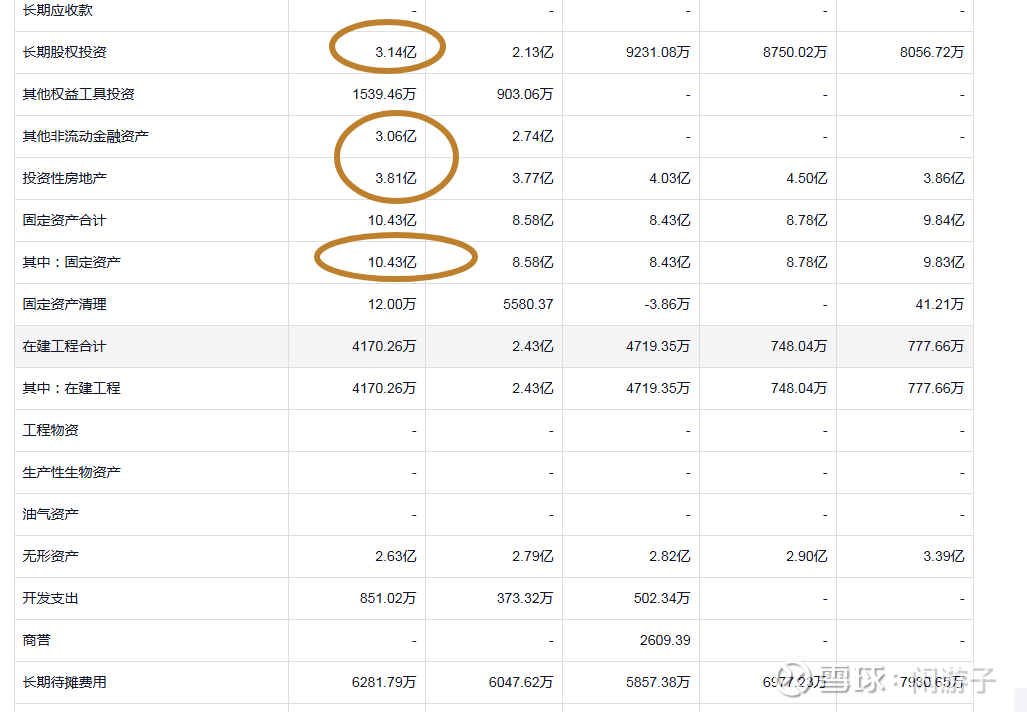Click the 其他非流动金融资产 row label
The height and width of the screenshot is (712, 1027).
(85, 137)
